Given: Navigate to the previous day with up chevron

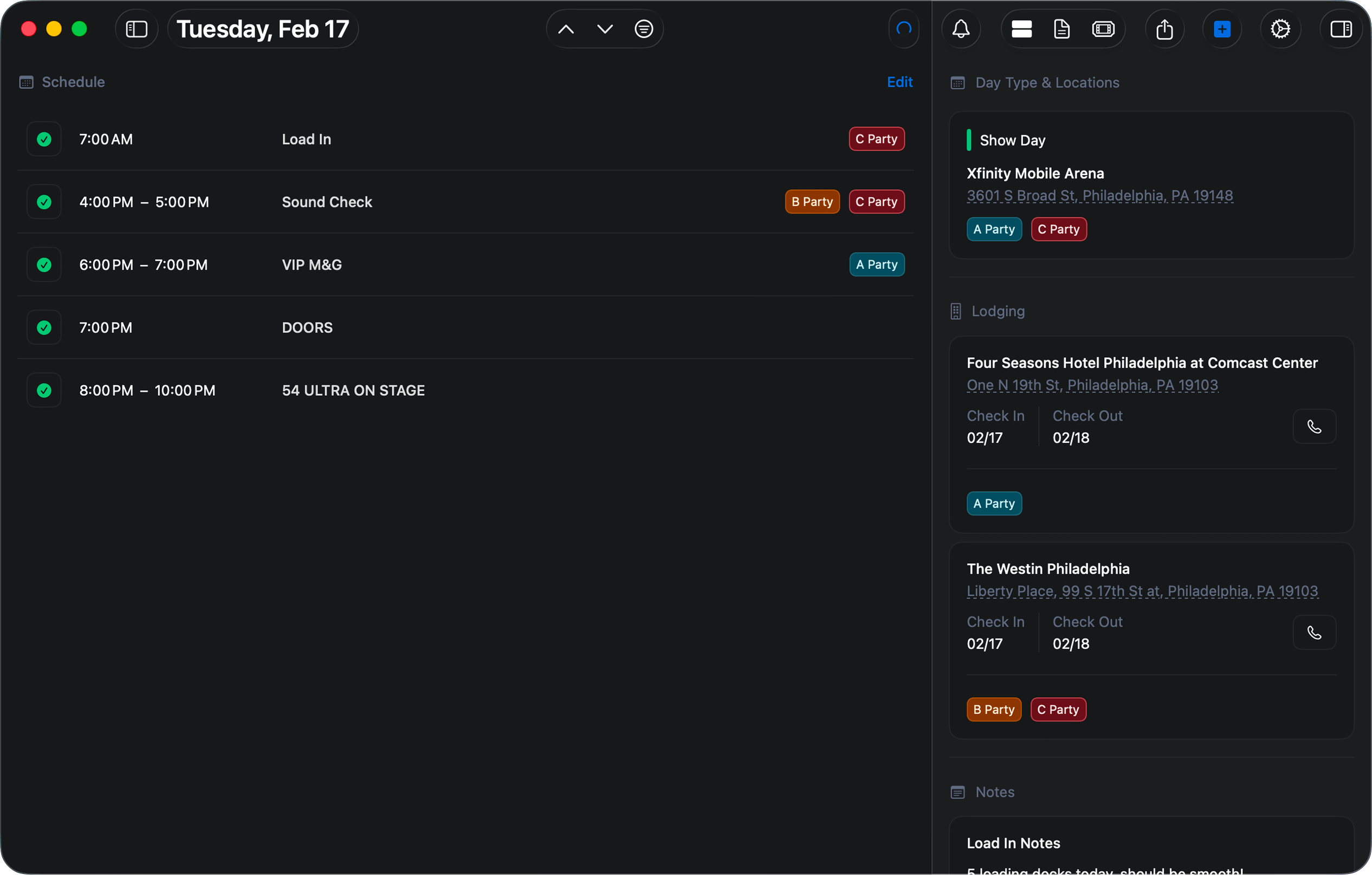Looking at the screenshot, I should (566, 28).
